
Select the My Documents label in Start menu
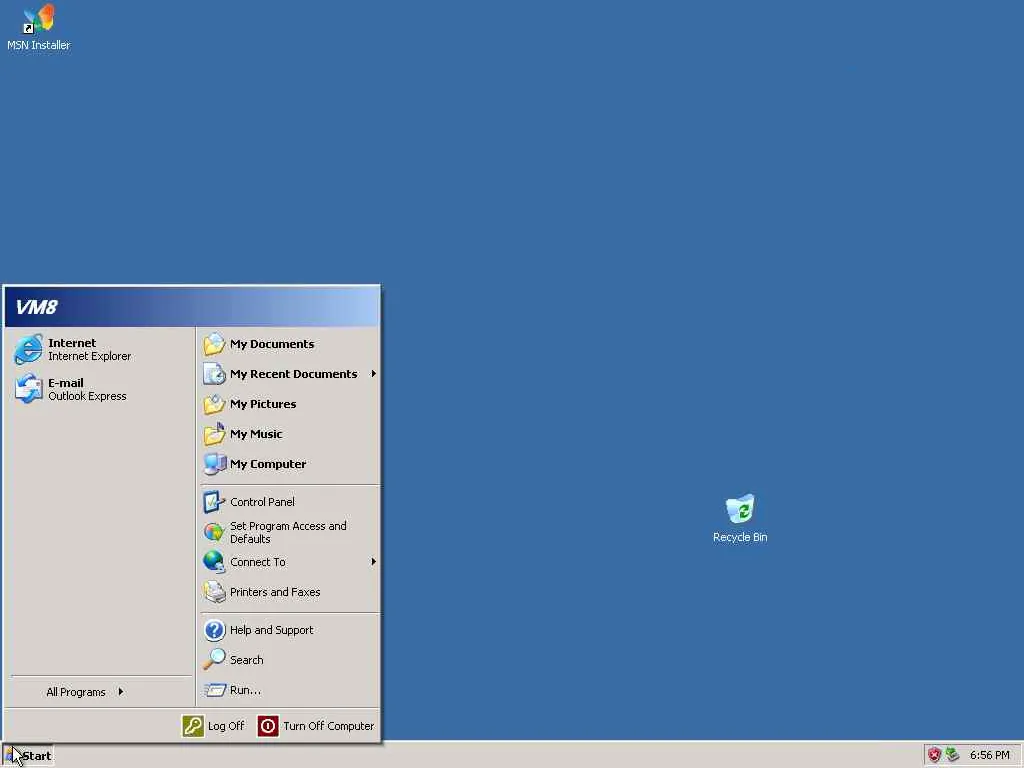272,344
